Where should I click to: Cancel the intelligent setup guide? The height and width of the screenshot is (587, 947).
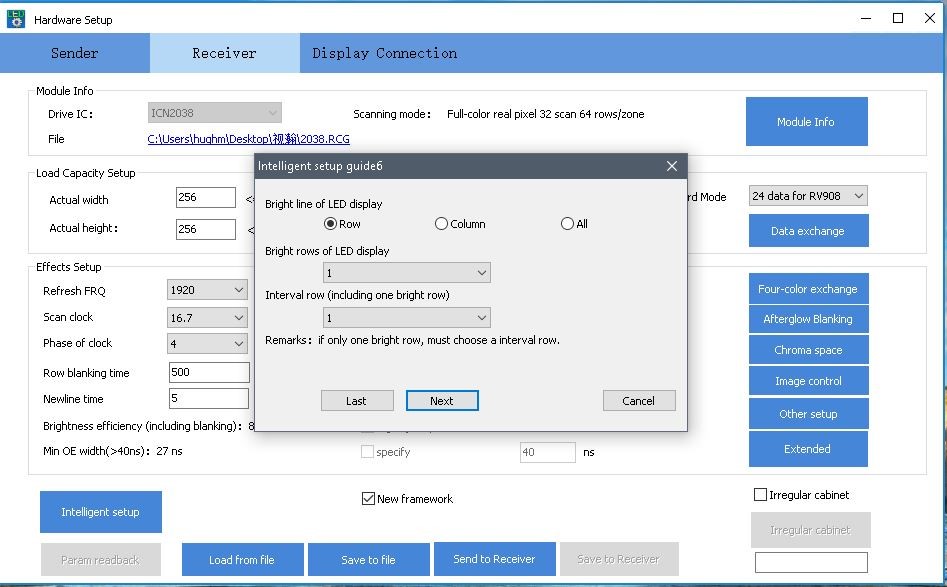click(x=638, y=401)
